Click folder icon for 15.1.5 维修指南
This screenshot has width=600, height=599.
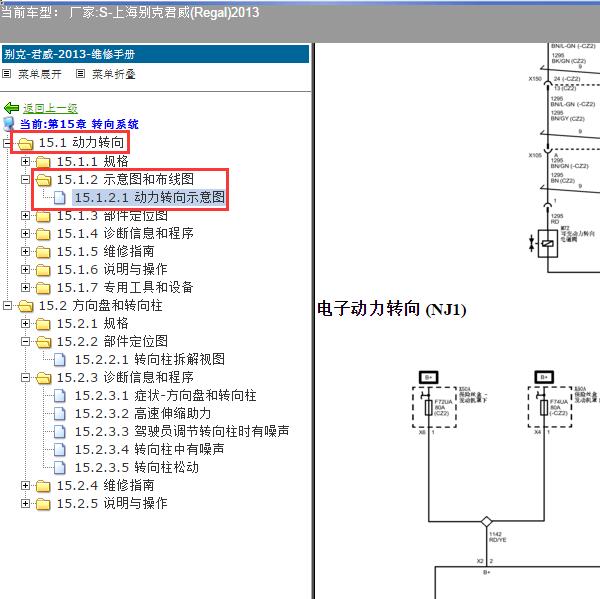click(43, 252)
